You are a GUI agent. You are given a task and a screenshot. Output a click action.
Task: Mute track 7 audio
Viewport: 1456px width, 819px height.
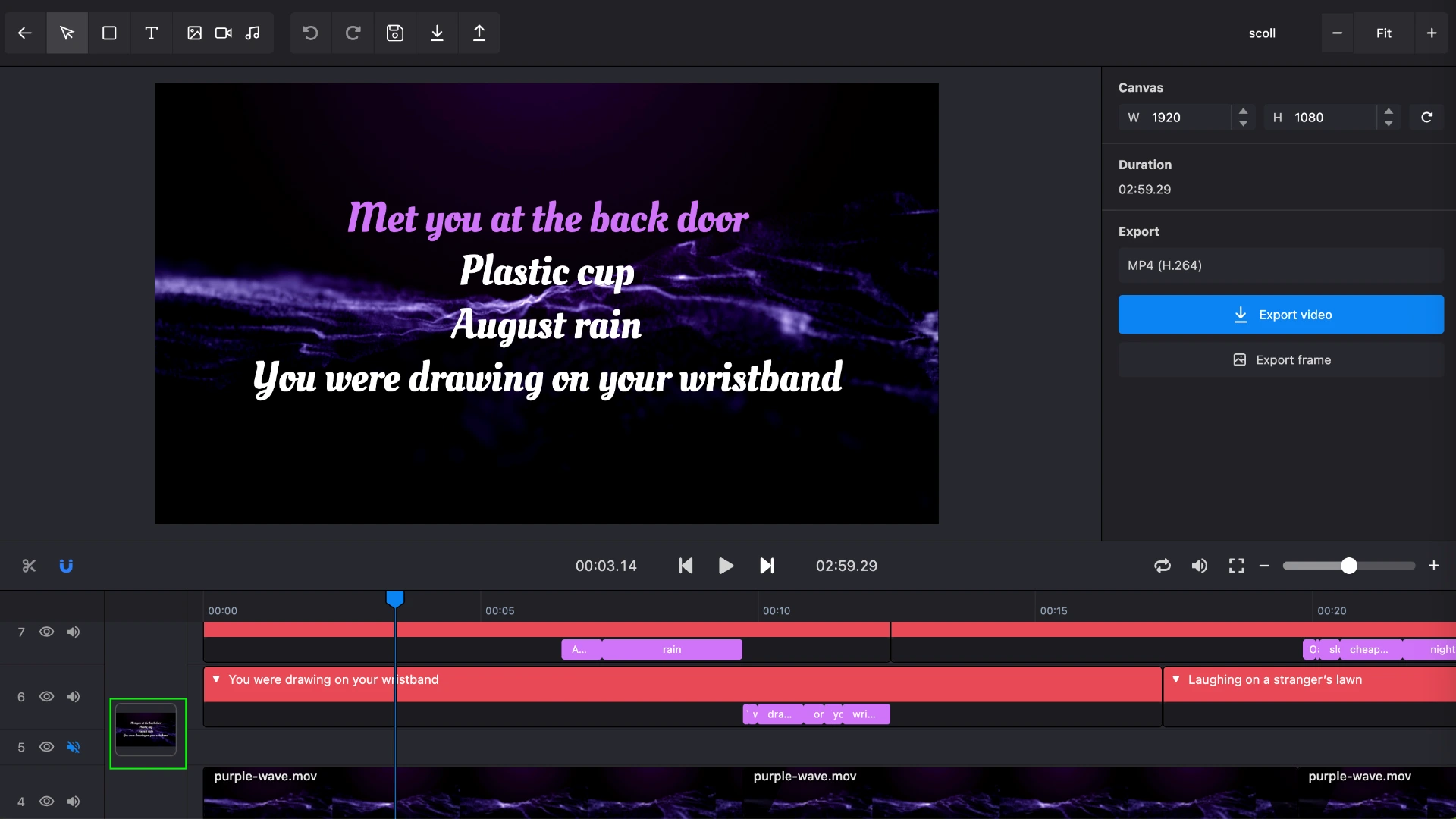[x=74, y=632]
